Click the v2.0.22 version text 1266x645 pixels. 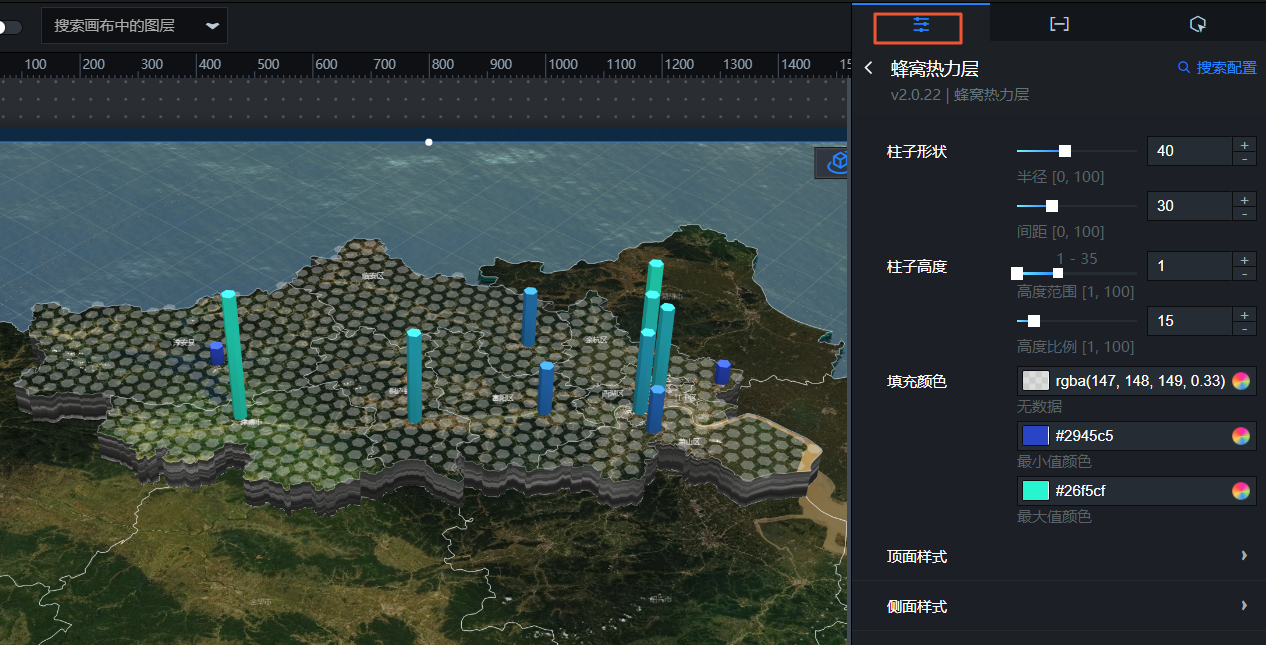click(x=914, y=95)
